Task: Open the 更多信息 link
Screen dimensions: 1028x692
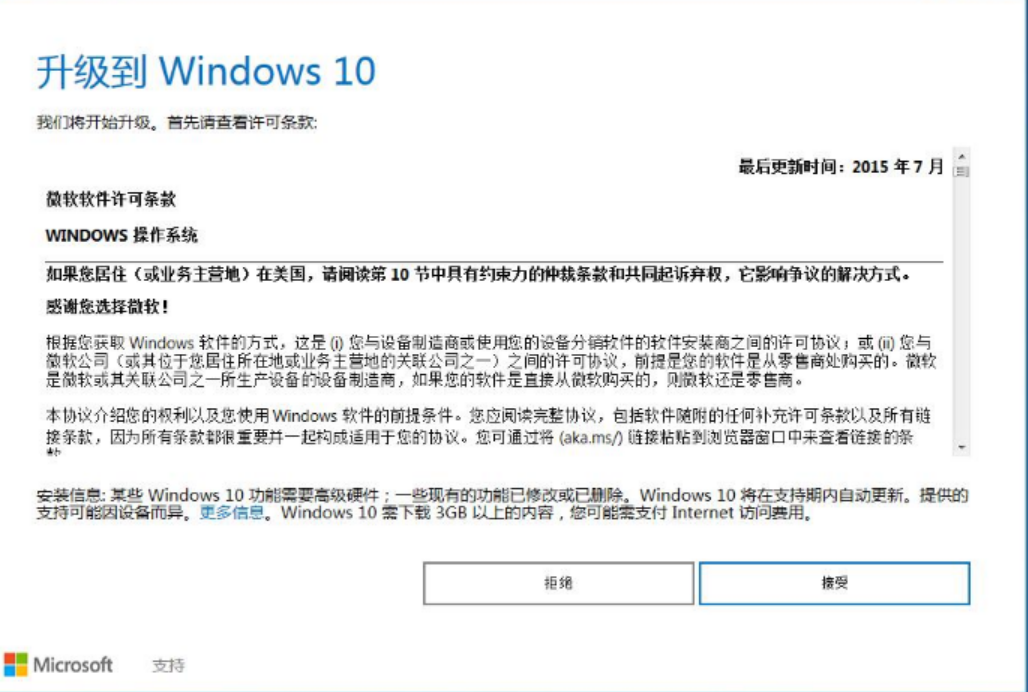Action: [231, 512]
